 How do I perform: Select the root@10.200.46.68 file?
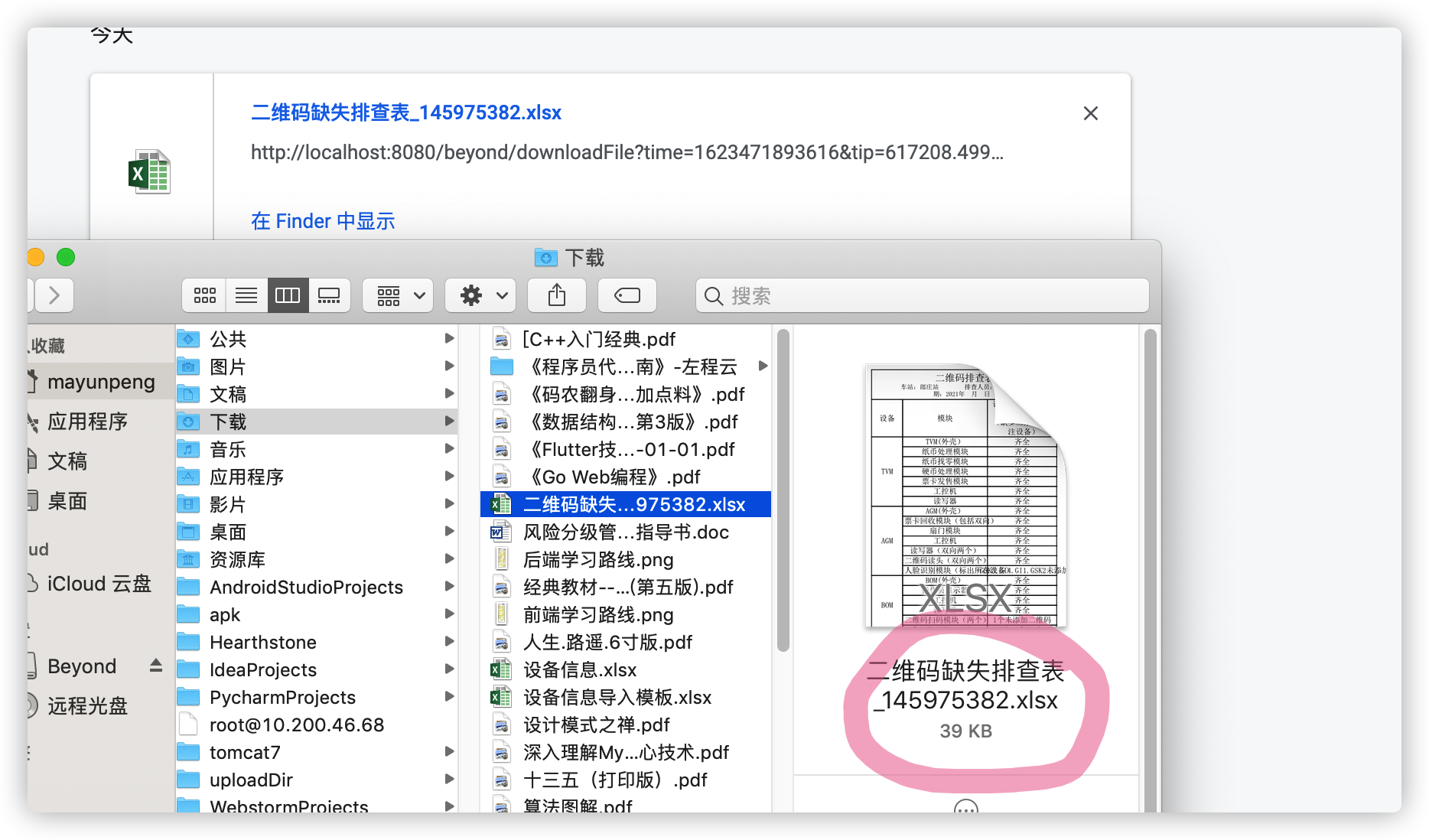pos(317,724)
